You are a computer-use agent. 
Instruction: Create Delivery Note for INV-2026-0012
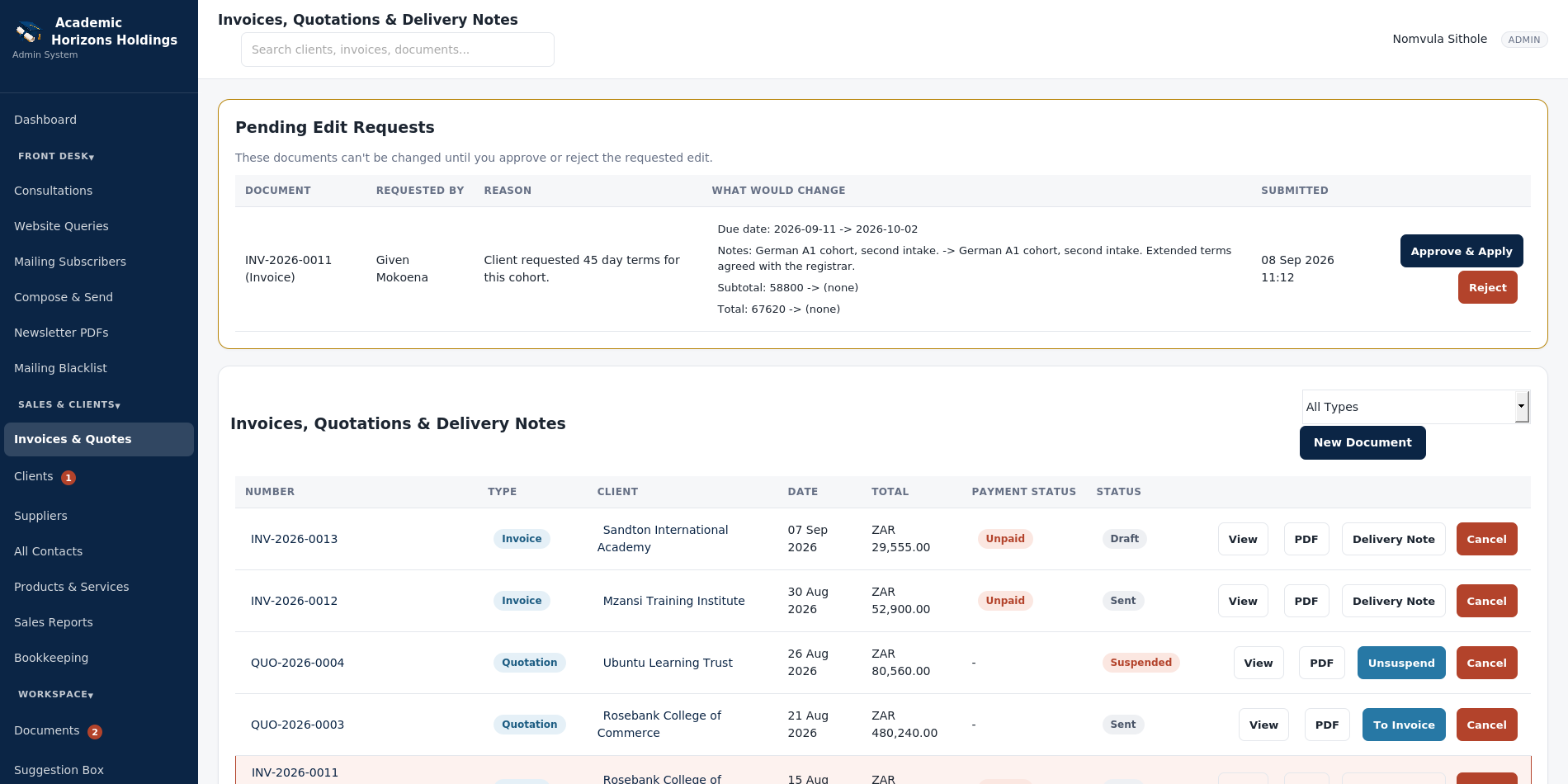(x=1393, y=601)
